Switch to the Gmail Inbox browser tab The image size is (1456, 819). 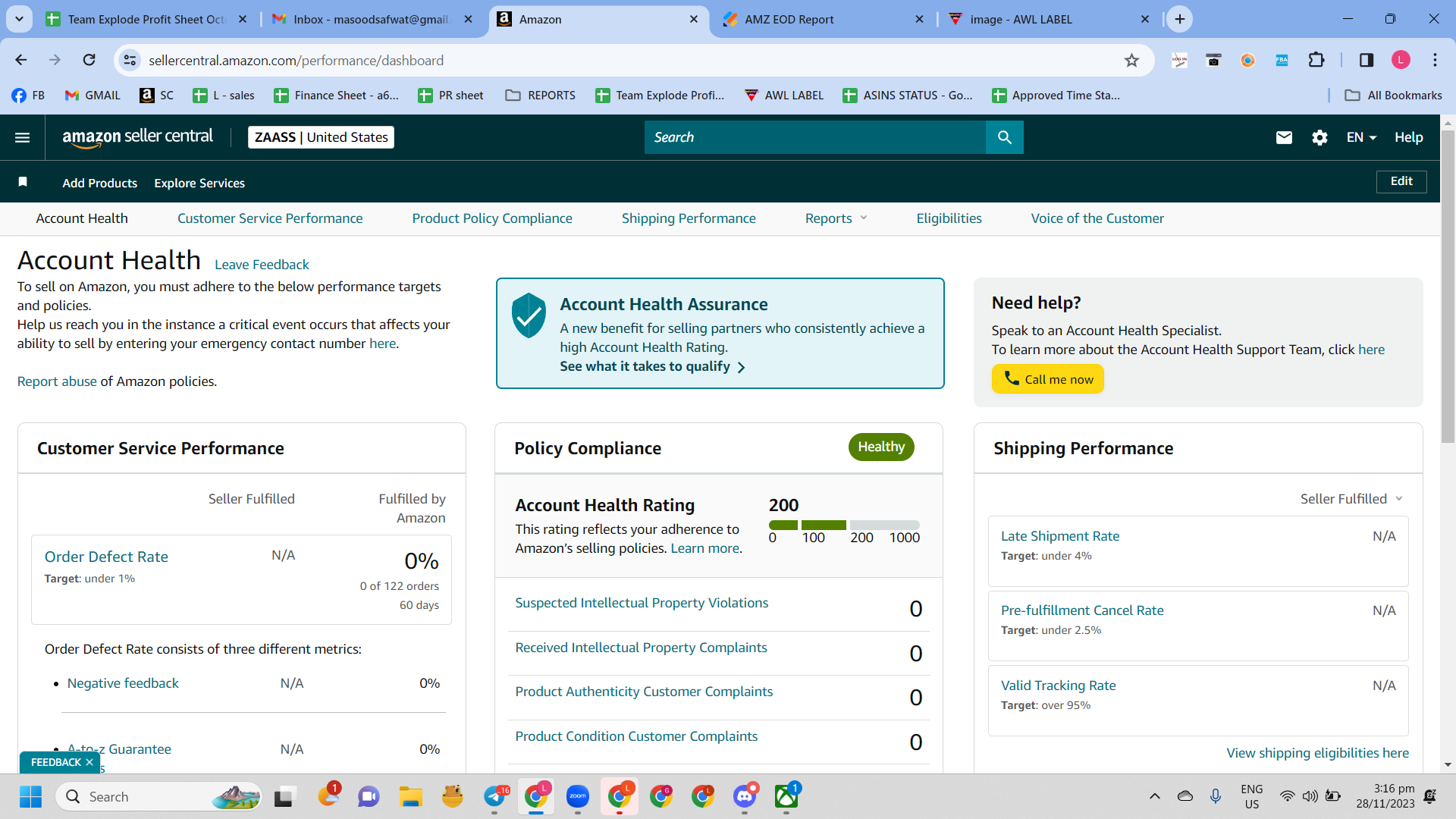(x=372, y=20)
